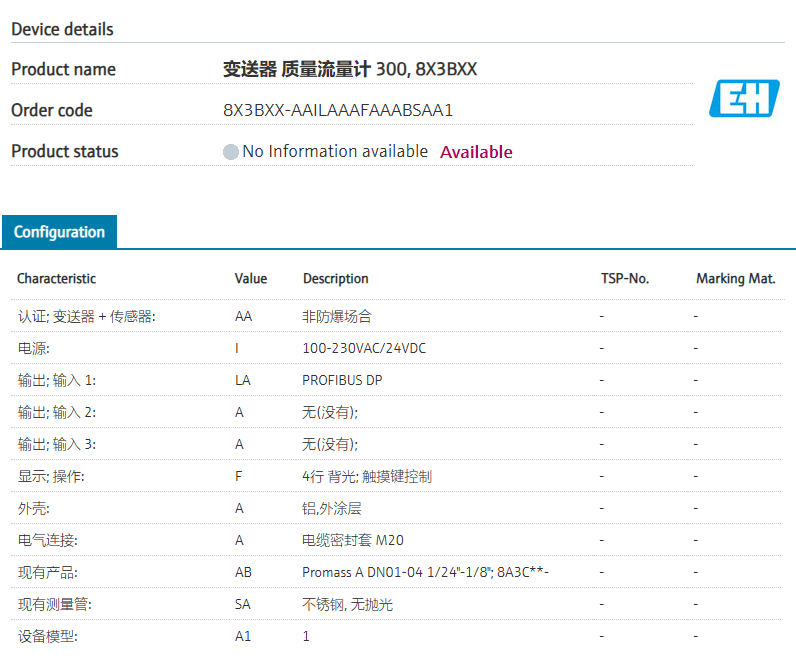
Task: Click the Value column header
Action: click(x=251, y=279)
